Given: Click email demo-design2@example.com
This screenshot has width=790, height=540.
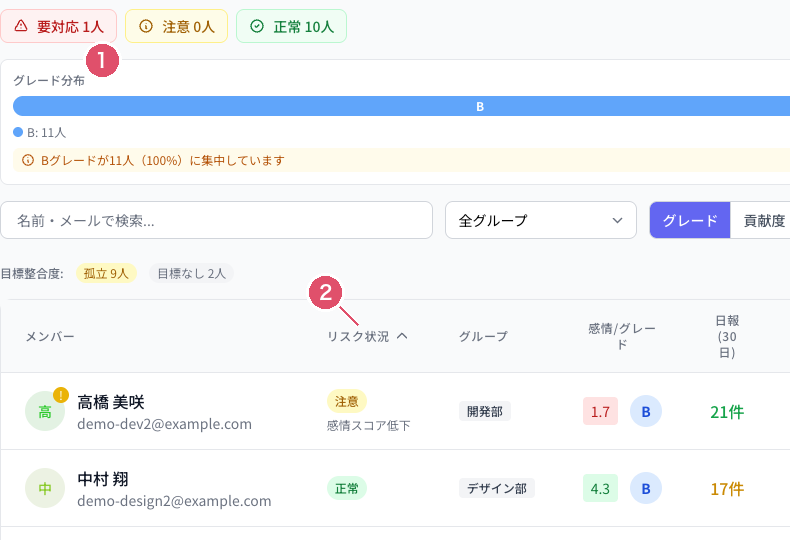Looking at the screenshot, I should [x=174, y=501].
